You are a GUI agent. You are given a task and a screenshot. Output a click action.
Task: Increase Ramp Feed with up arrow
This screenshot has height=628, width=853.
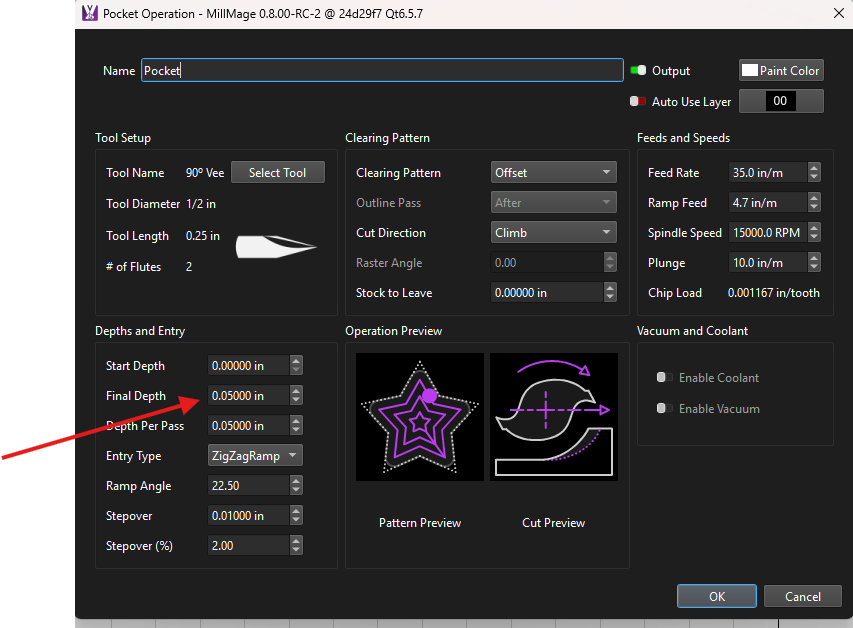click(x=814, y=198)
